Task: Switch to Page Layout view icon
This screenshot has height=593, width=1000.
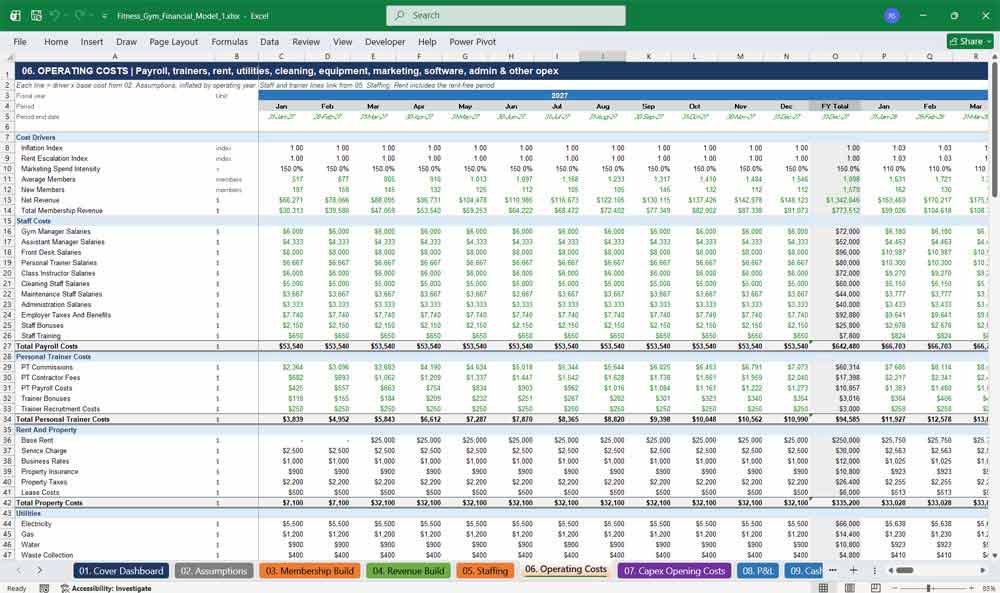Action: 850,588
